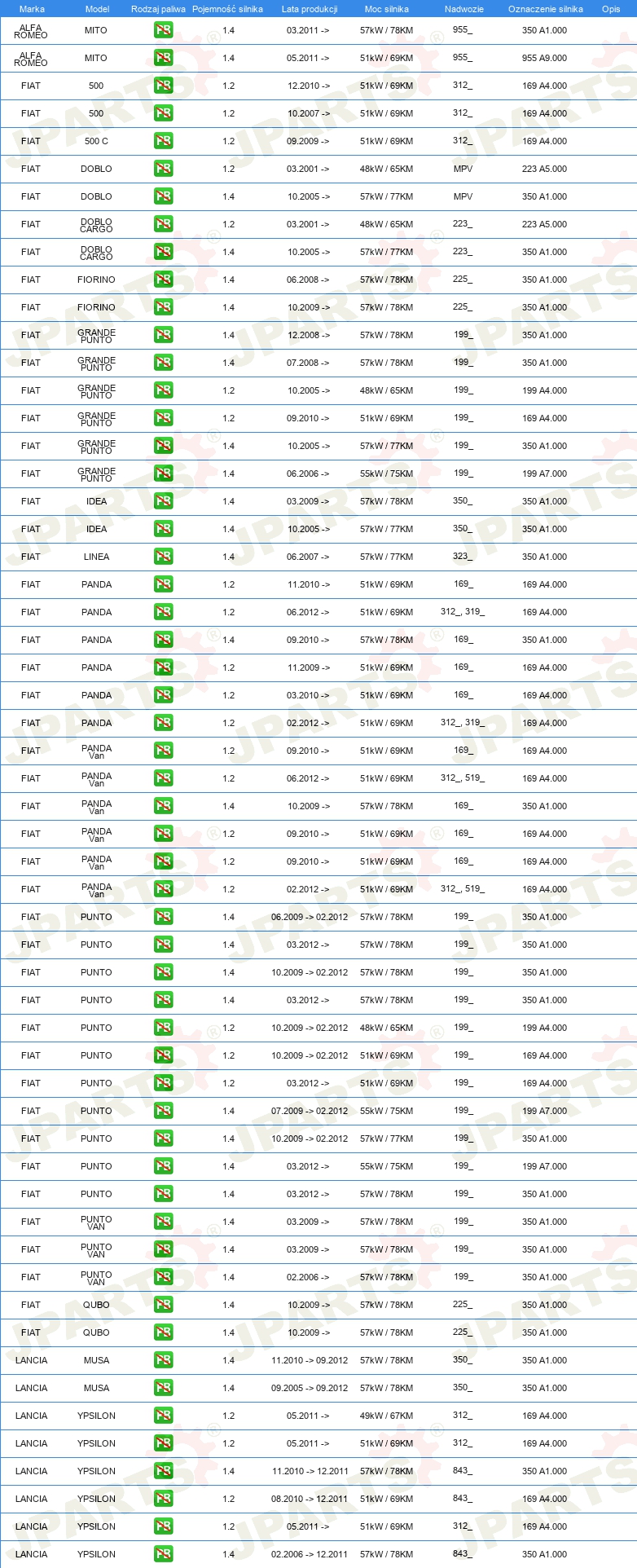Click fuel icon for Doblo Cargo 1.4 row
The width and height of the screenshot is (637, 1568).
[x=163, y=252]
